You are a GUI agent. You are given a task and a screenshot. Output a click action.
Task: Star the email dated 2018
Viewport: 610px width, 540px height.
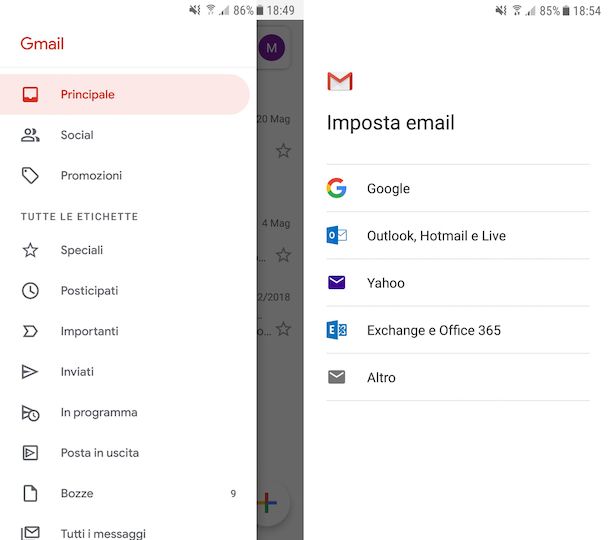[x=283, y=329]
